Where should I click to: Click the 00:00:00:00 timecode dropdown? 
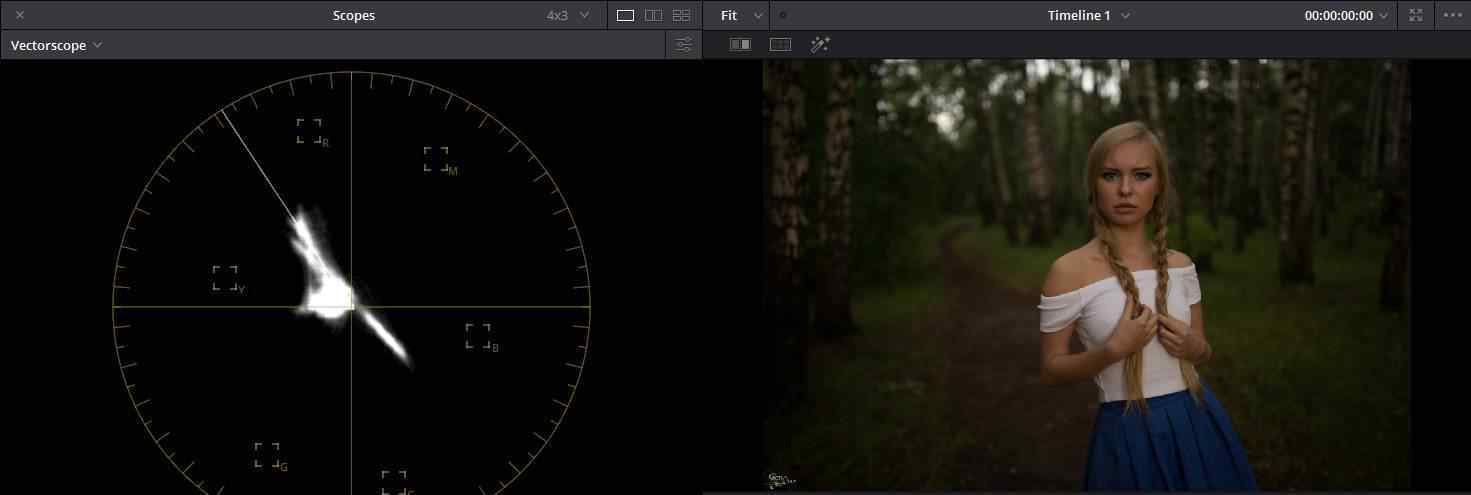[1346, 15]
